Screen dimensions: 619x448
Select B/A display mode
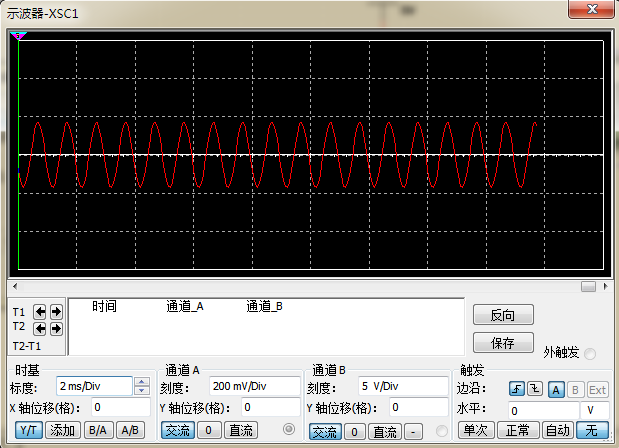[98, 430]
